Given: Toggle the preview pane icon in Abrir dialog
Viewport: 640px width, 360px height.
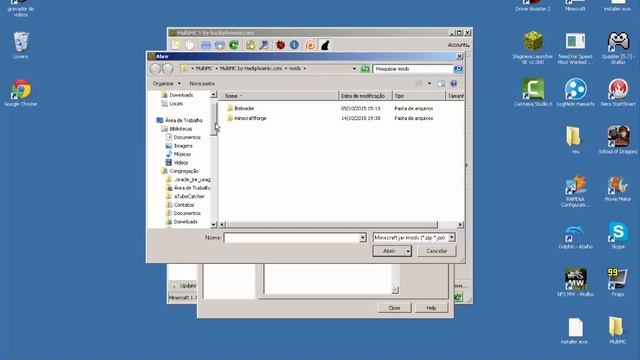Looking at the screenshot, I should (x=441, y=83).
